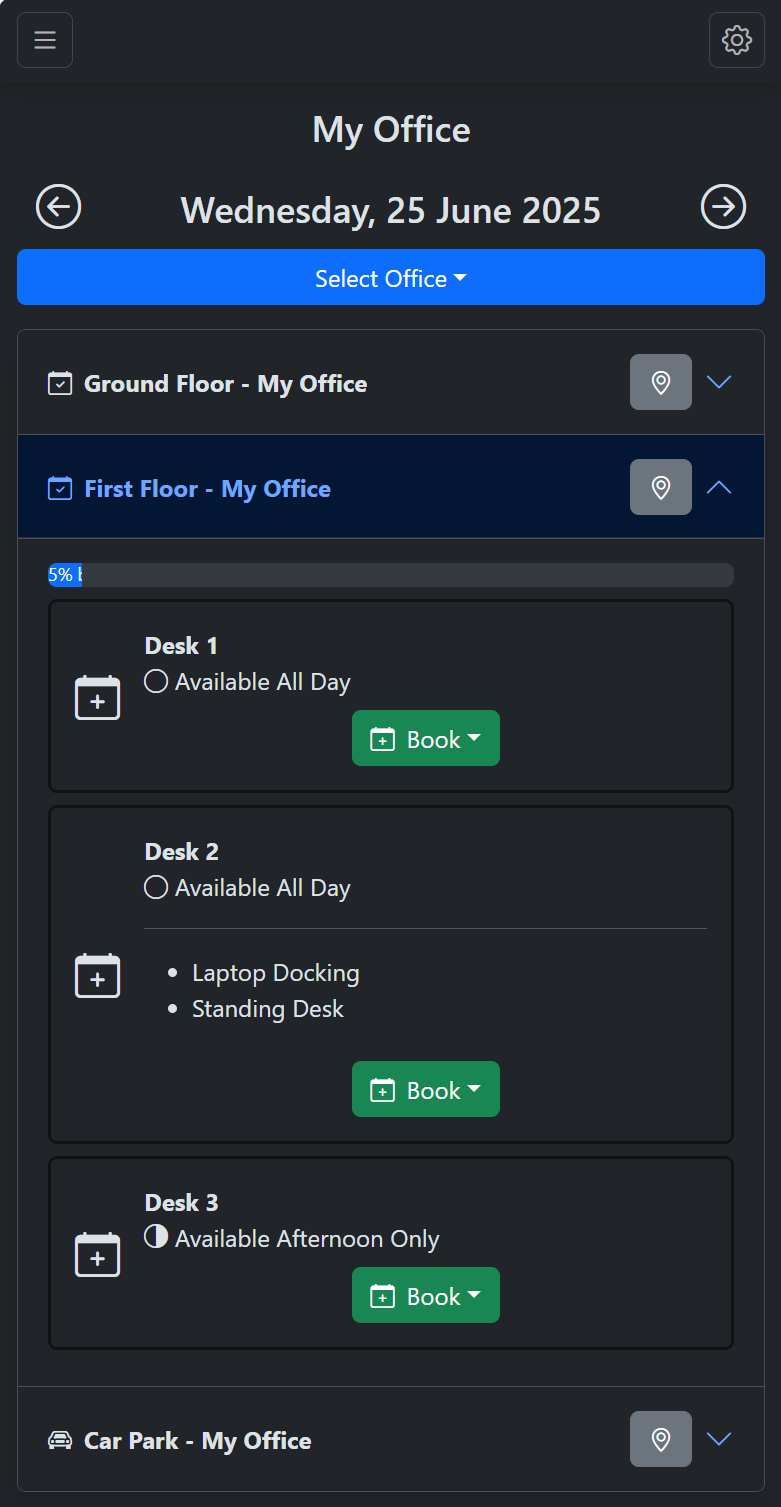Screen dimensions: 781x1507
Task: Open the Book dropdown for Desk 1
Action: click(x=425, y=739)
